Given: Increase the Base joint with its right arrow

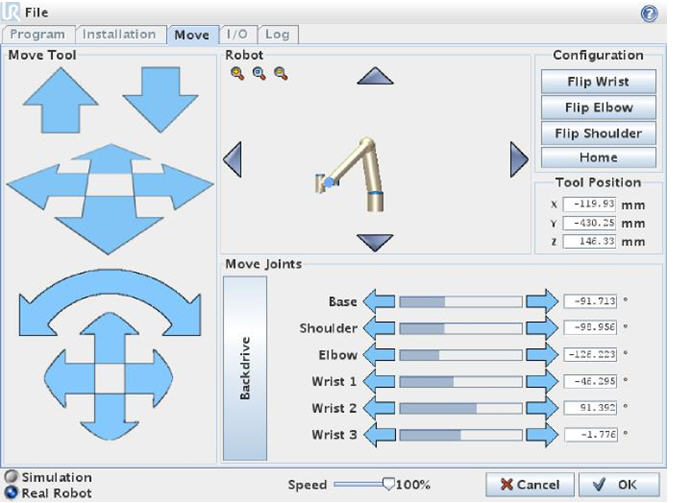Looking at the screenshot, I should pyautogui.click(x=542, y=301).
